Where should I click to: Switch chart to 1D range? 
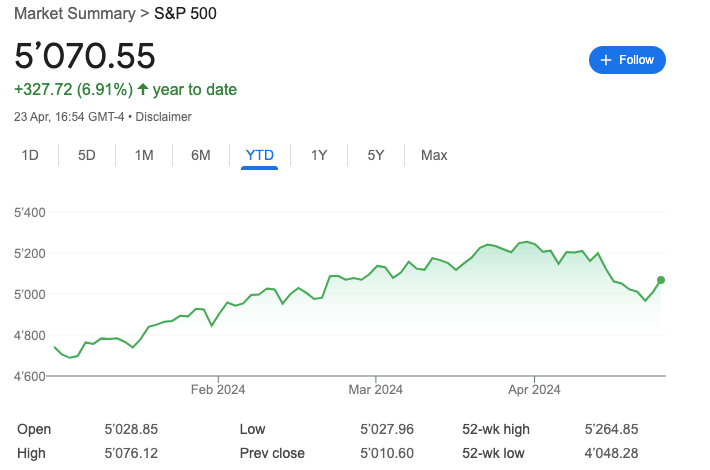[x=30, y=155]
